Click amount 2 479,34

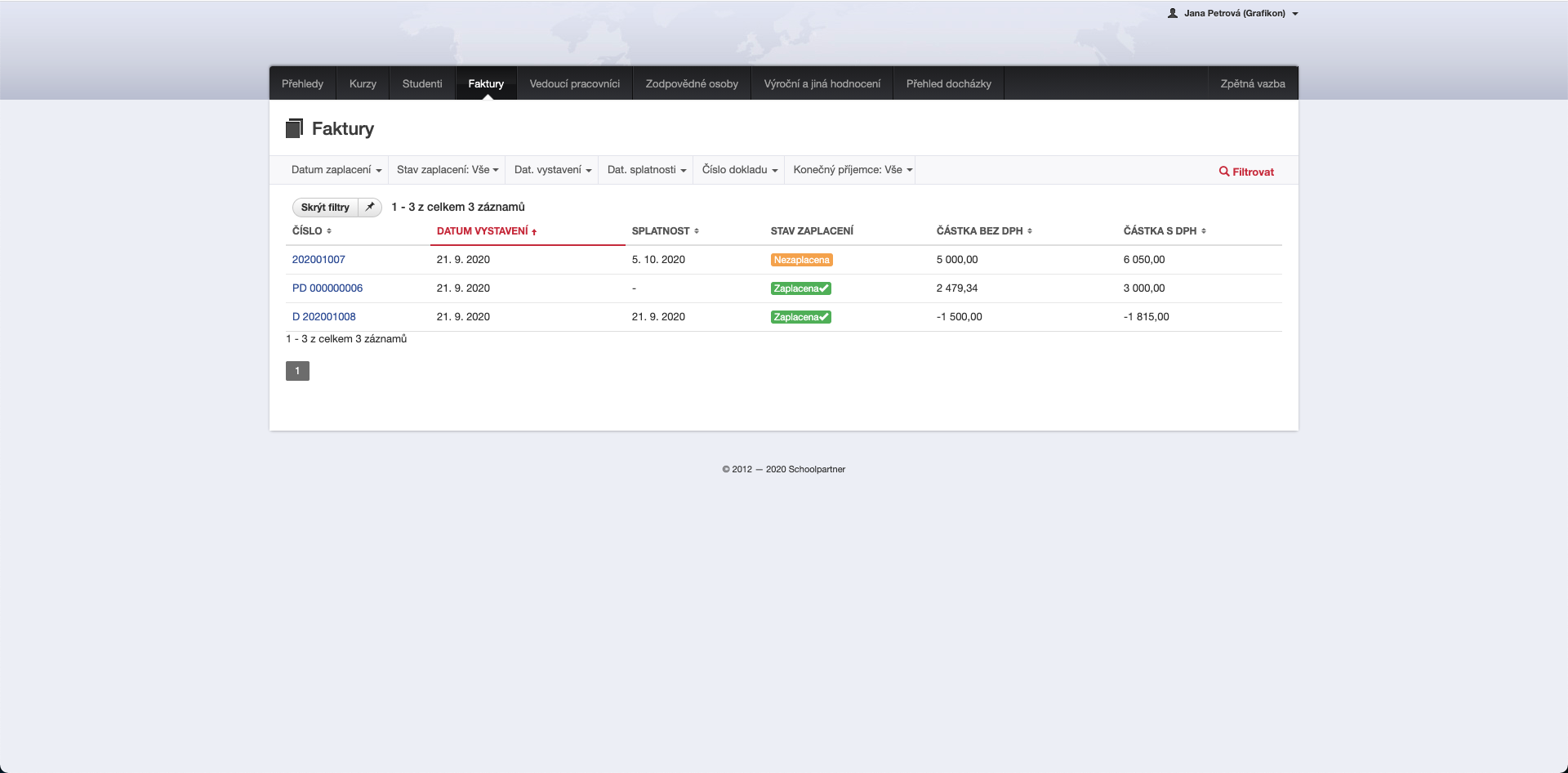[957, 288]
